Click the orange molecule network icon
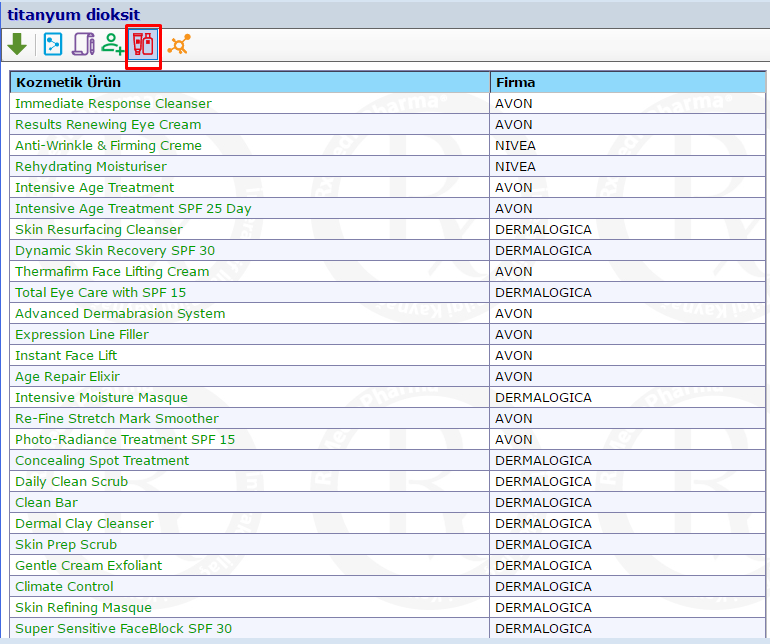 pyautogui.click(x=179, y=45)
